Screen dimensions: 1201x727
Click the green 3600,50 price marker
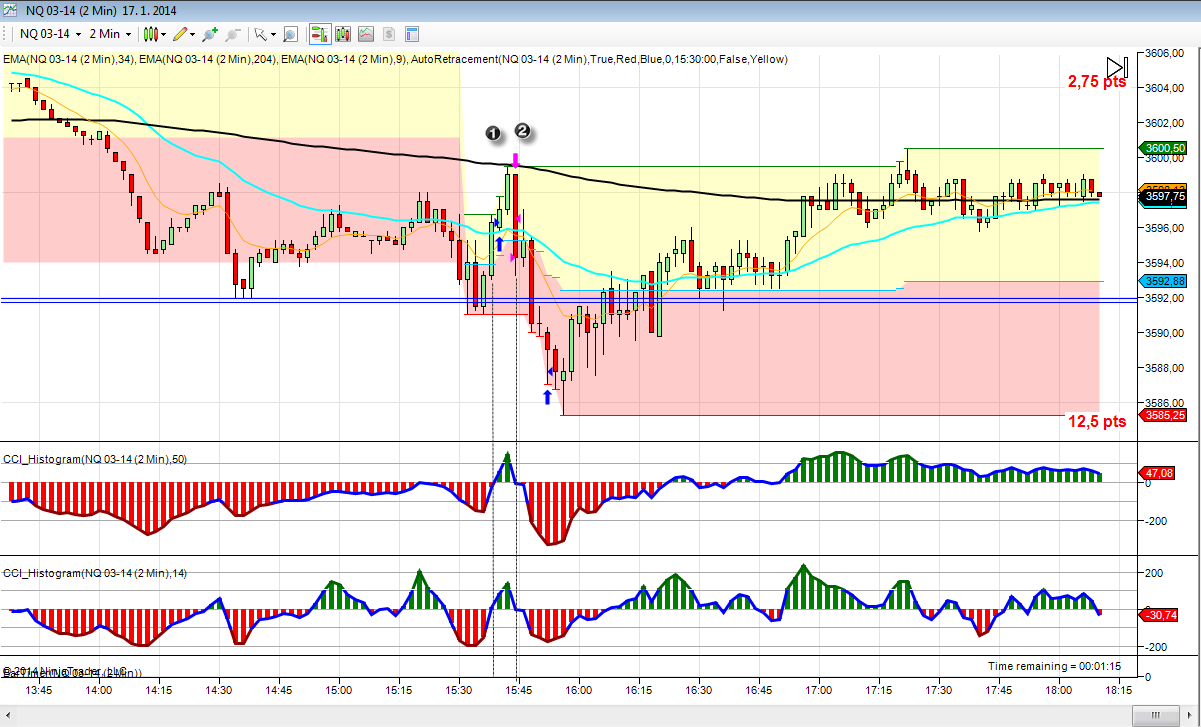1161,148
